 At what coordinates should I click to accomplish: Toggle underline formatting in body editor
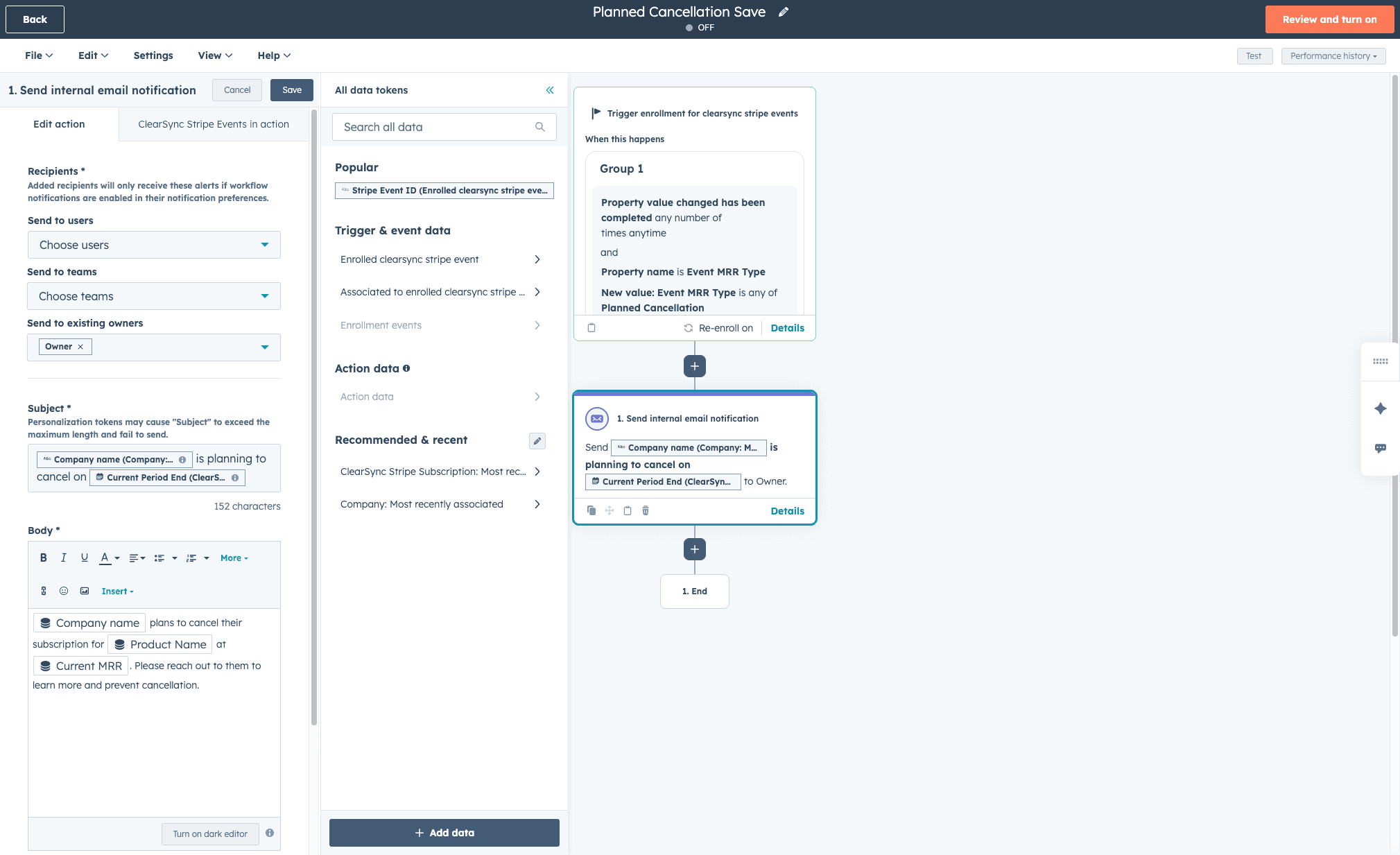85,558
